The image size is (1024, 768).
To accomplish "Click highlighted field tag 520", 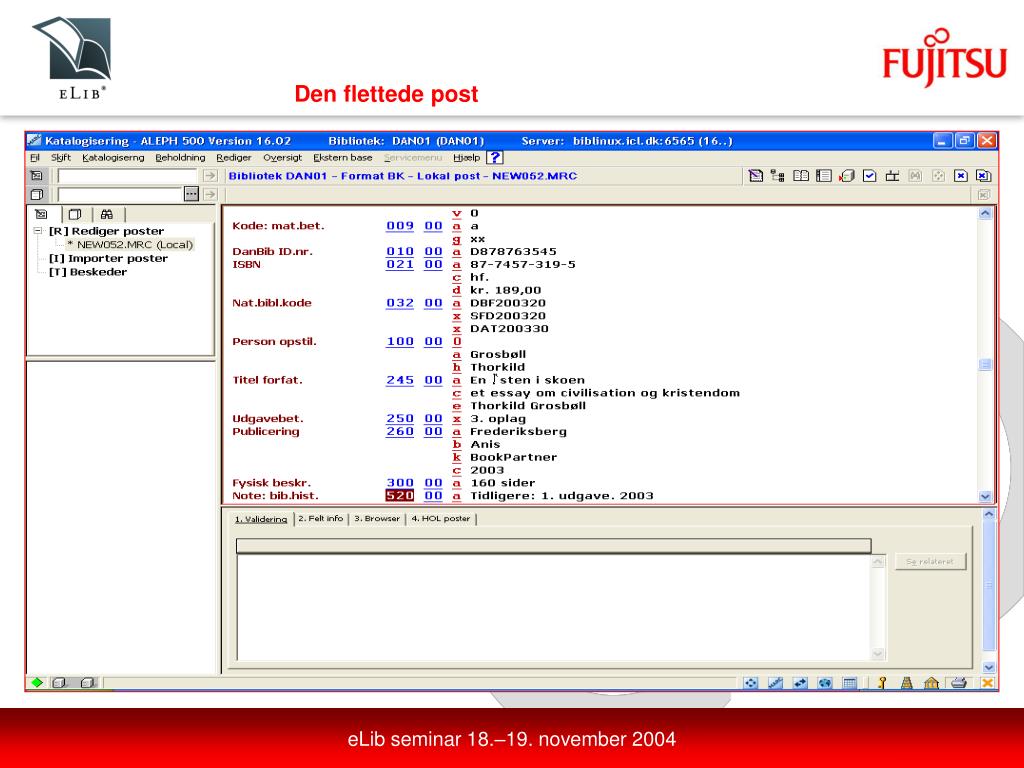I will pyautogui.click(x=400, y=496).
